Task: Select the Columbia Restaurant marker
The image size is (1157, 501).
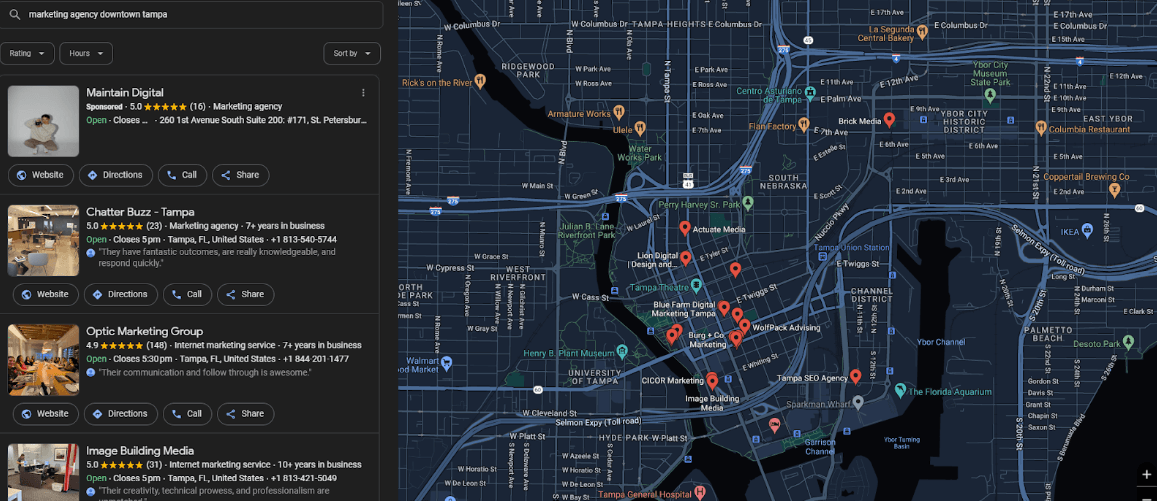Action: click(1040, 128)
